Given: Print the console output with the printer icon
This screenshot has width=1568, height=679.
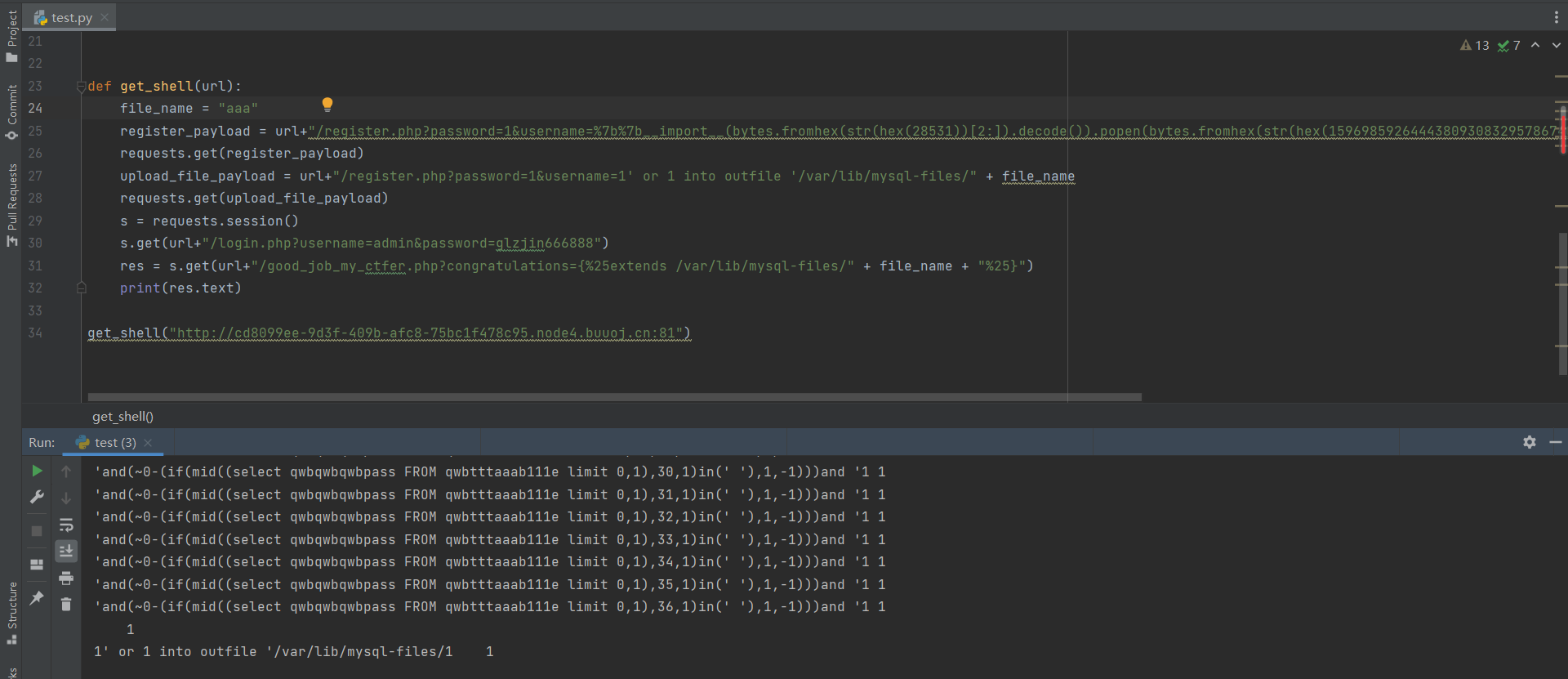Looking at the screenshot, I should coord(66,578).
